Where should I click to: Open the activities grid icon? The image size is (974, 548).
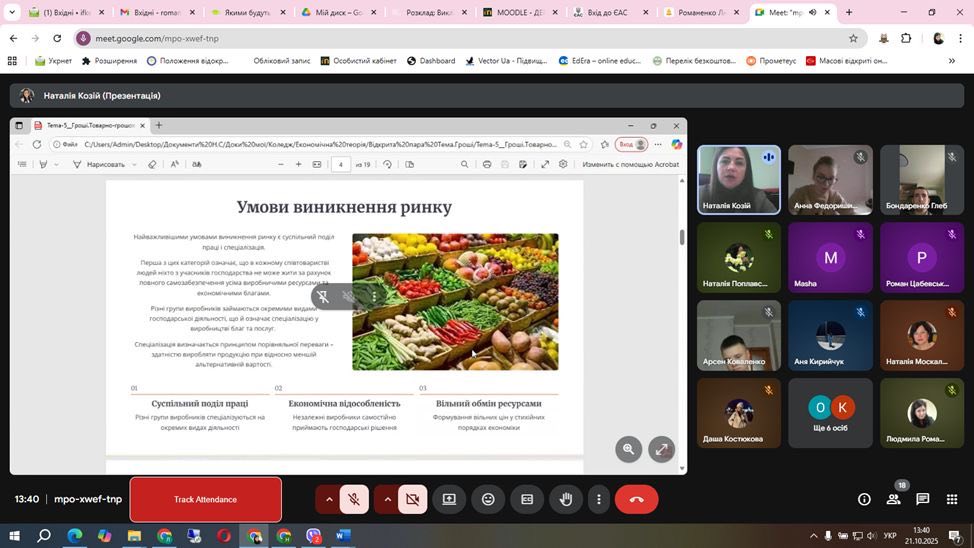[952, 500]
